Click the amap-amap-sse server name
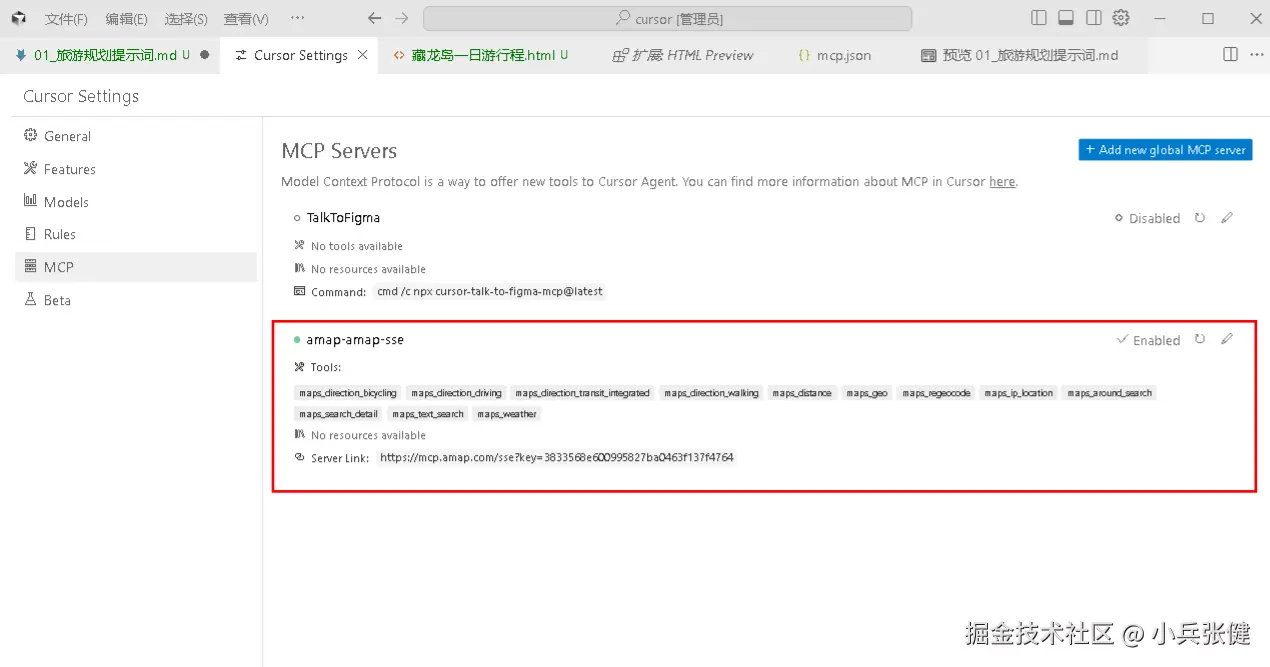 (x=355, y=340)
